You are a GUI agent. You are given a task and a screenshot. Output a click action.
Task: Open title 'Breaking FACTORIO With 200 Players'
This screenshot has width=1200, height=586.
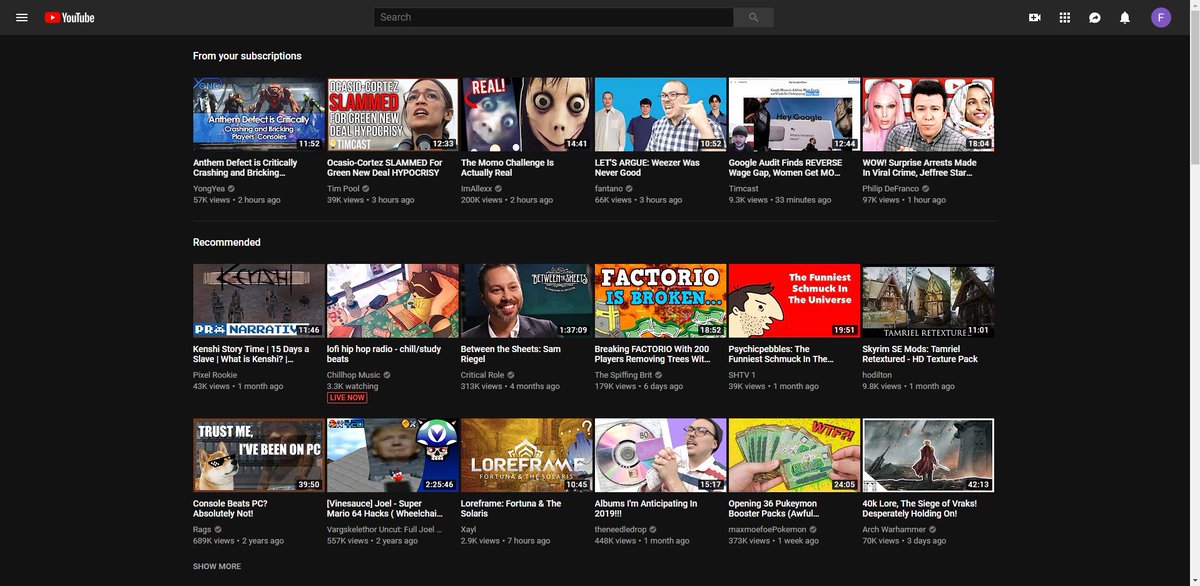[653, 354]
